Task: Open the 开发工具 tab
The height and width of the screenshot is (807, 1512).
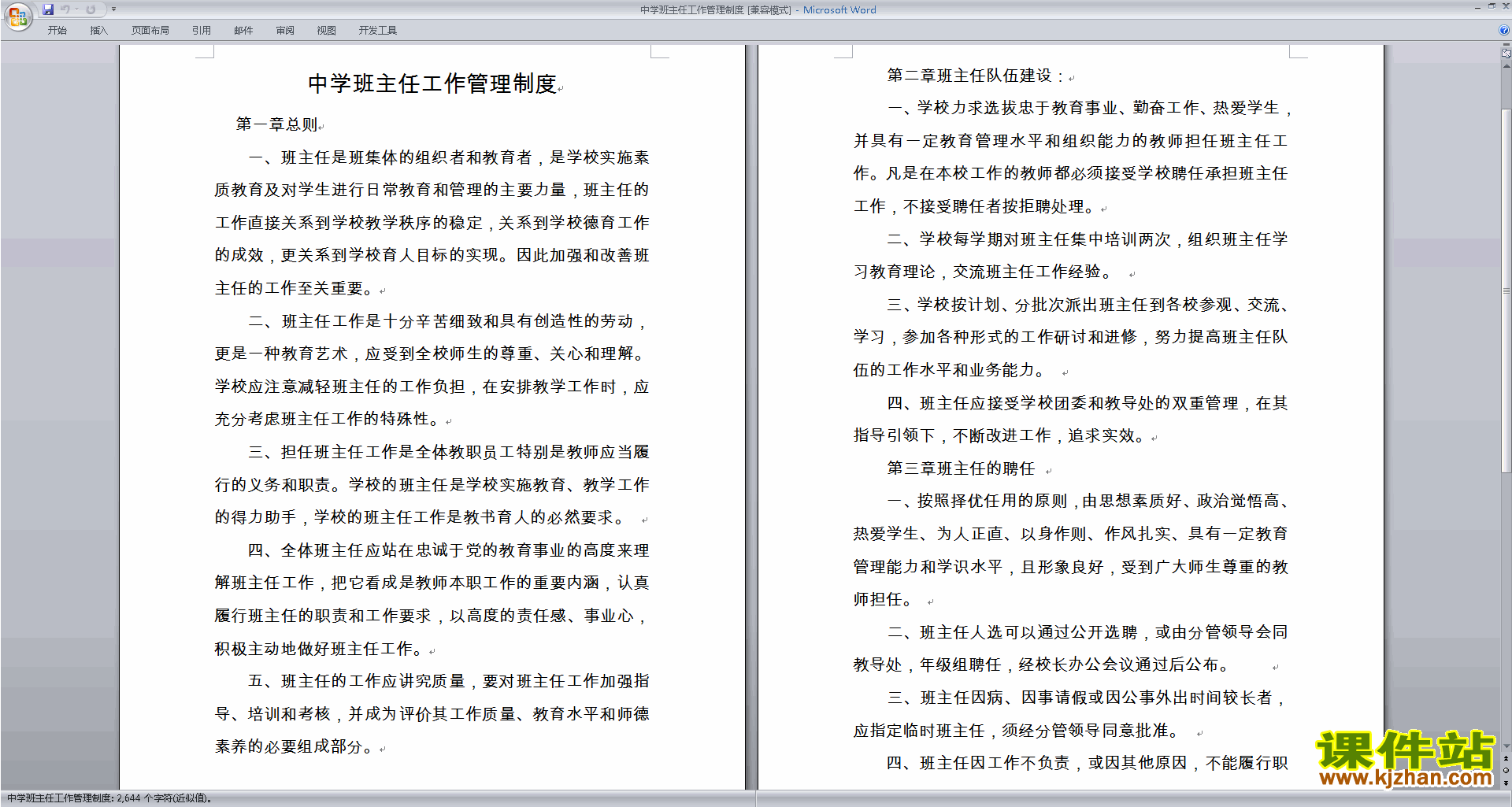Action: point(377,31)
